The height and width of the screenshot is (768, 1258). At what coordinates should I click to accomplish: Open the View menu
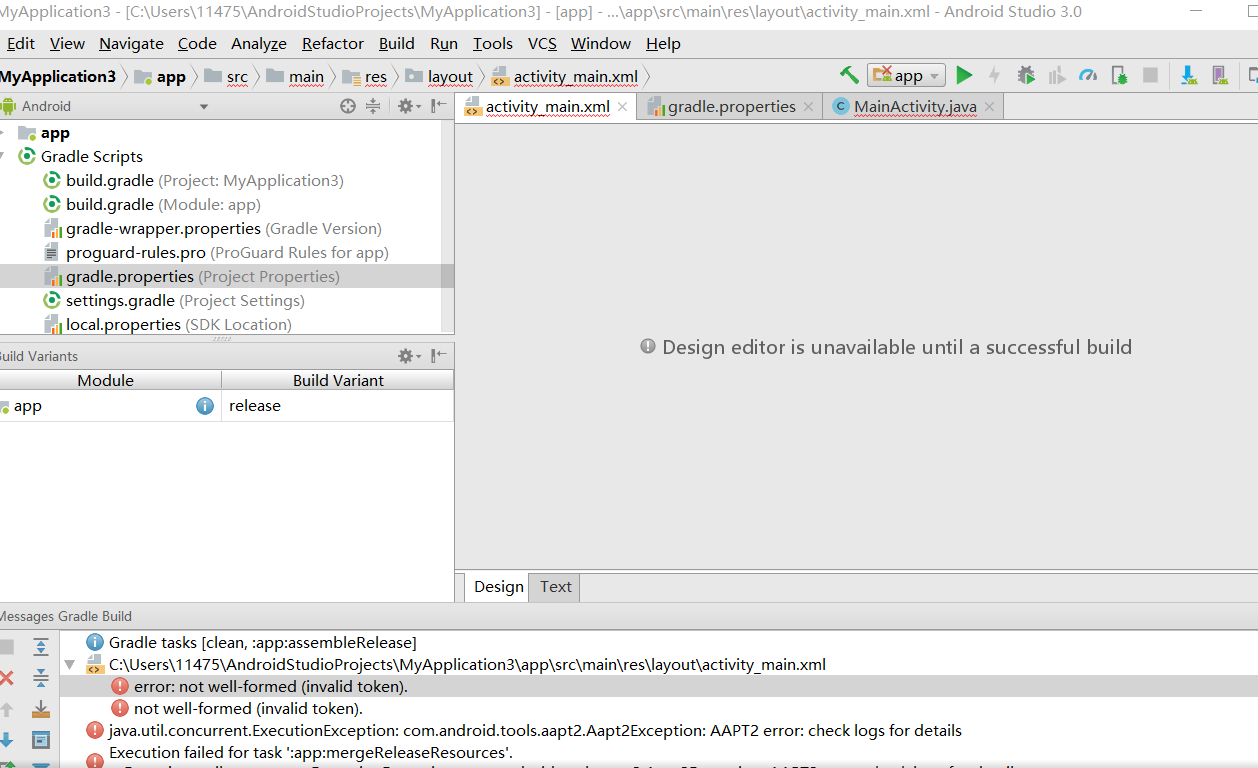pyautogui.click(x=67, y=44)
